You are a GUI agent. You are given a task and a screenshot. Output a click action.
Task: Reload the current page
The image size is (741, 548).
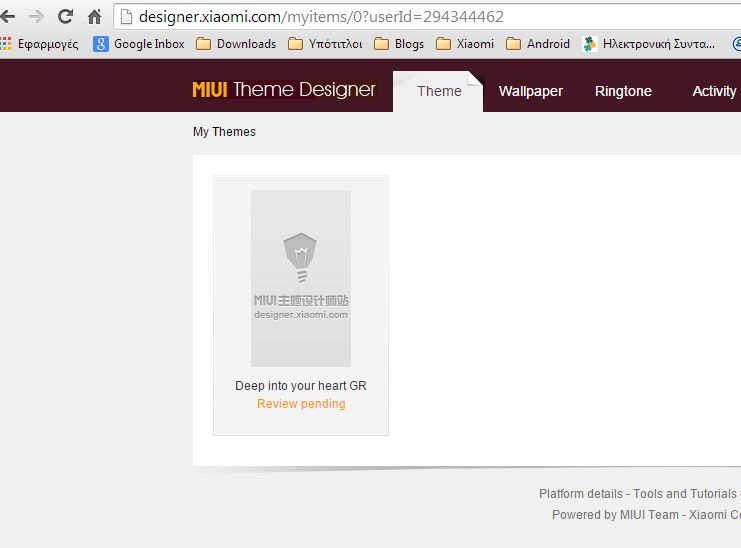[65, 17]
